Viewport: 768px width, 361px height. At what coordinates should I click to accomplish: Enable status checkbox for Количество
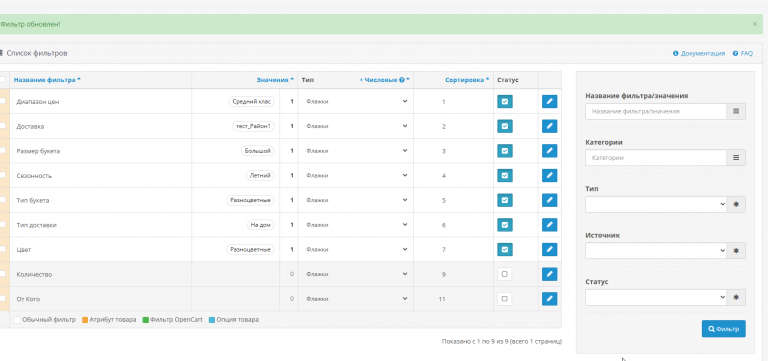pyautogui.click(x=504, y=274)
